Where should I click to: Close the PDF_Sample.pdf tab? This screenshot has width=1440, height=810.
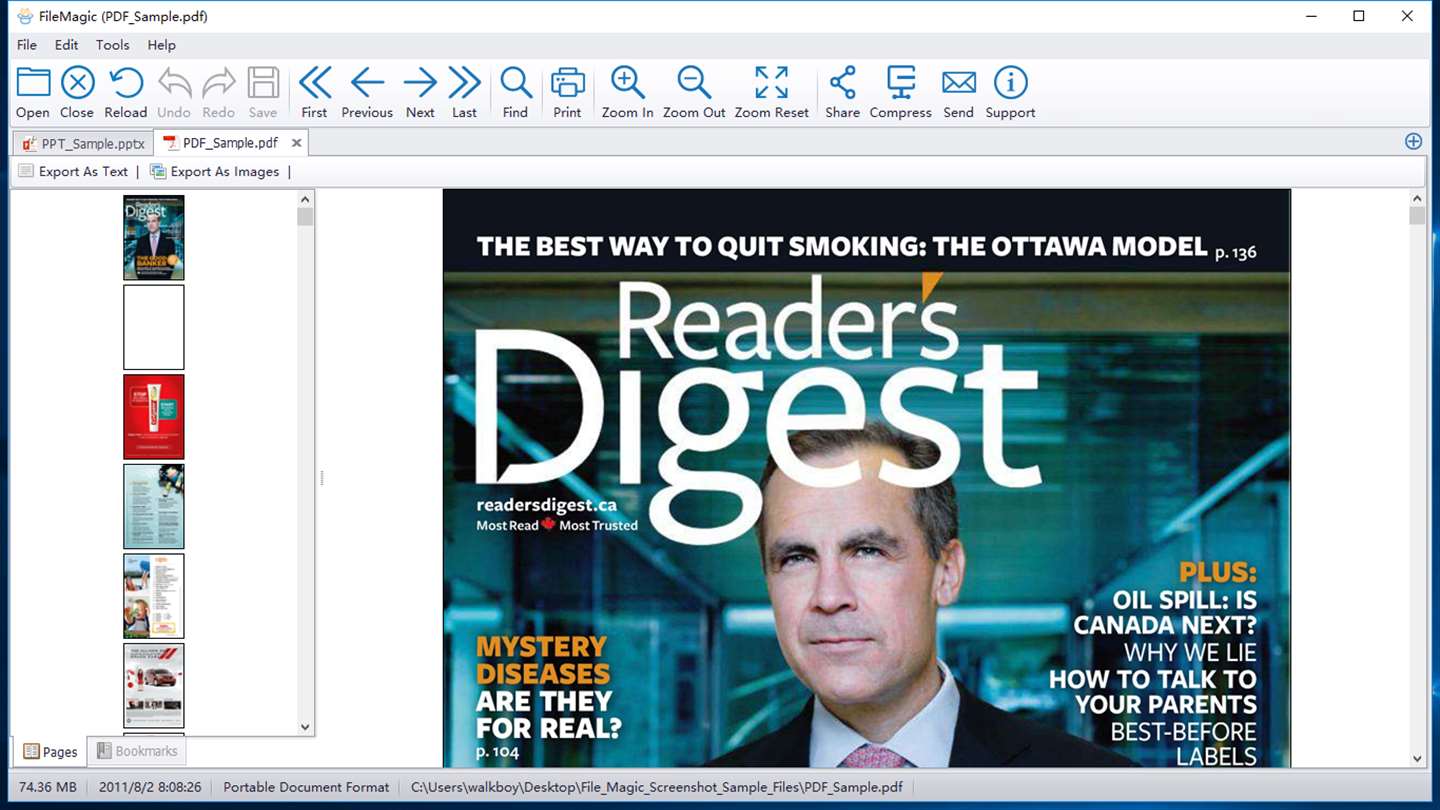[x=296, y=143]
